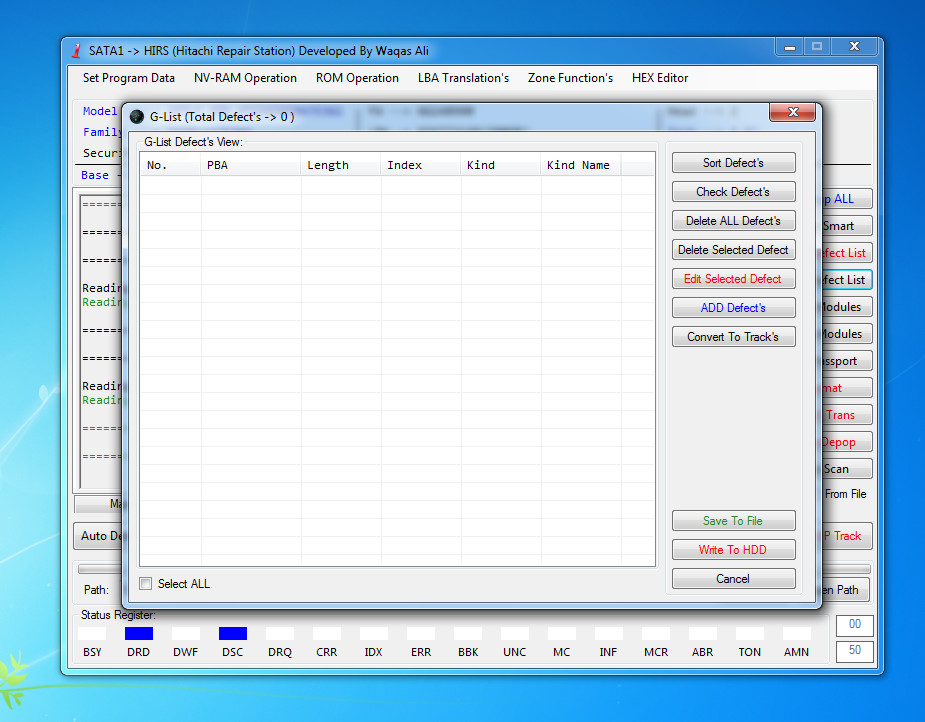This screenshot has width=925, height=722.
Task: Click the Check Defect's button
Action: 733,192
